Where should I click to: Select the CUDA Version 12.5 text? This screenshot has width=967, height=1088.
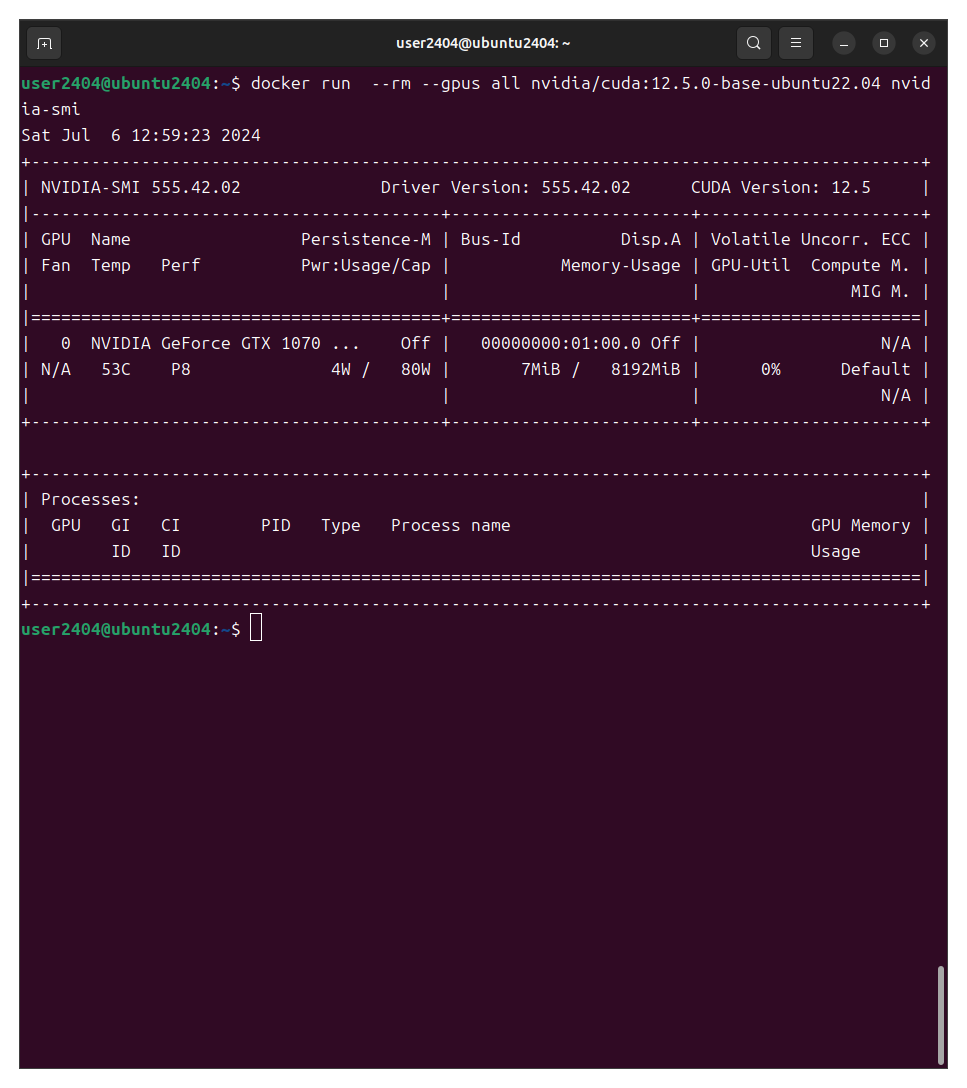coord(780,187)
